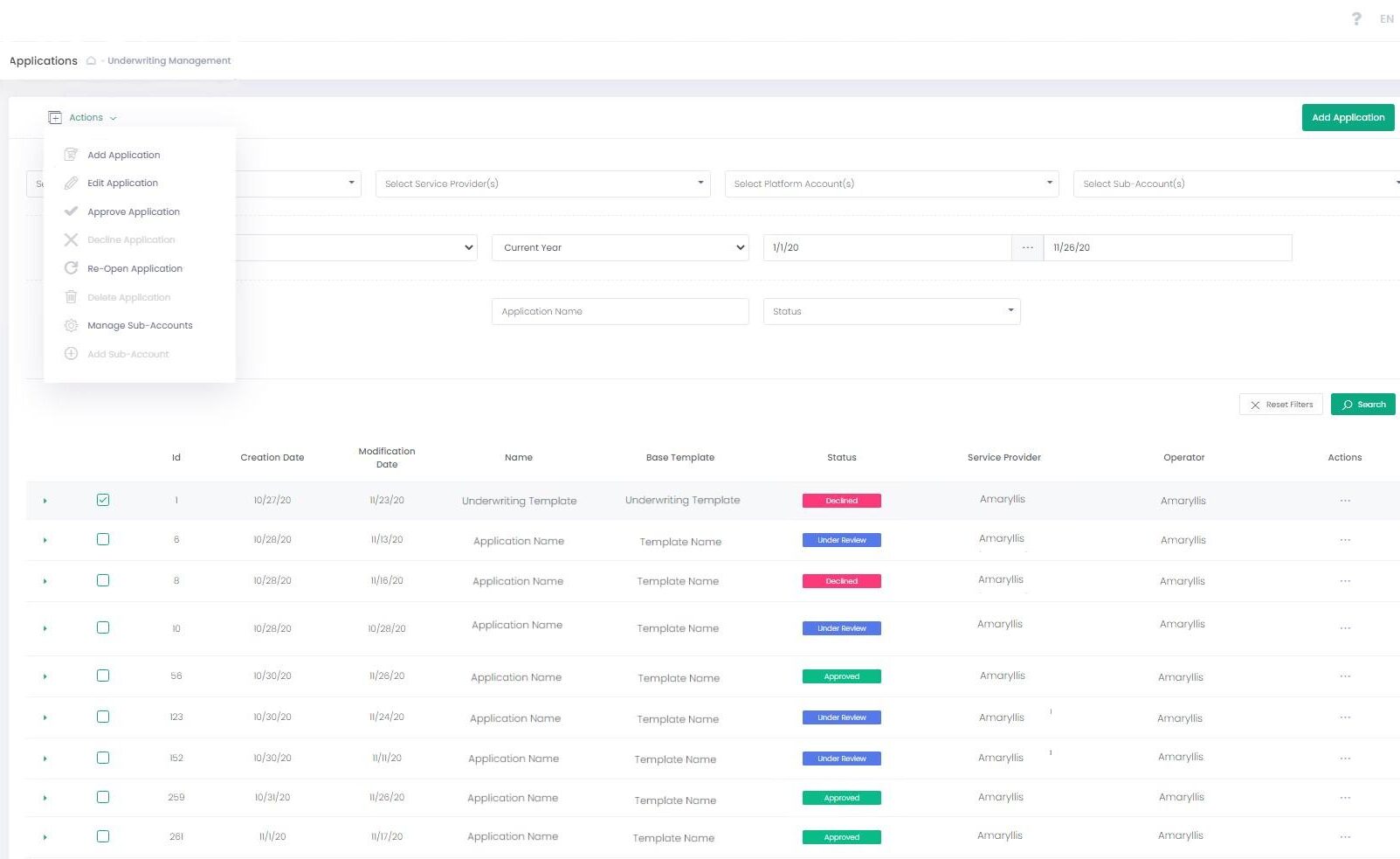
Task: Click the pencil icon for Edit Application
Action: point(72,184)
